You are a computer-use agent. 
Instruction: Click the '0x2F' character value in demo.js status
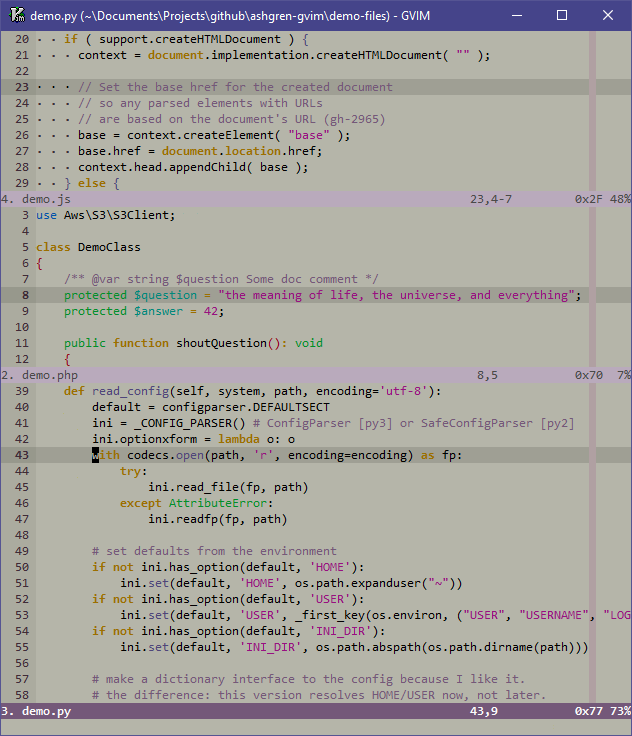click(589, 199)
